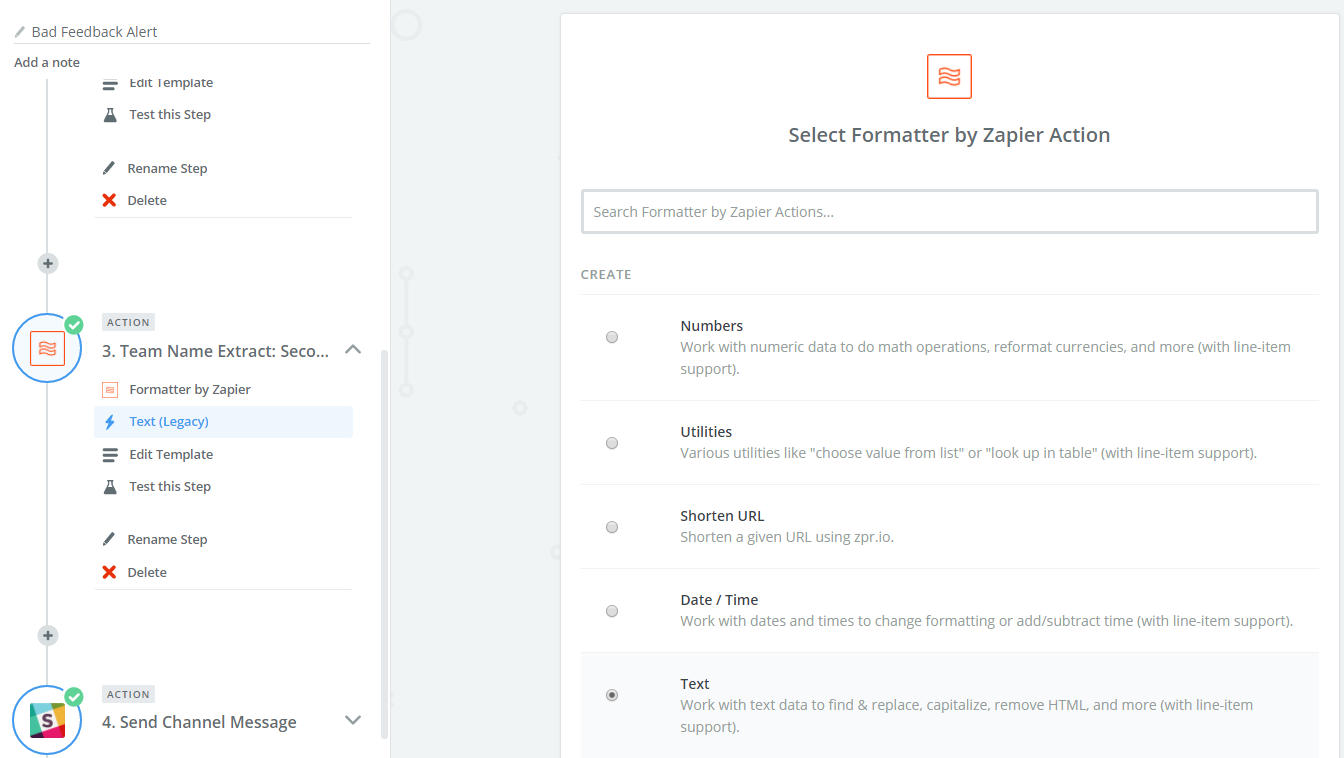The image size is (1344, 758).
Task: Click the pencil icon beside Bad Feedback Alert
Action: pyautogui.click(x=20, y=32)
